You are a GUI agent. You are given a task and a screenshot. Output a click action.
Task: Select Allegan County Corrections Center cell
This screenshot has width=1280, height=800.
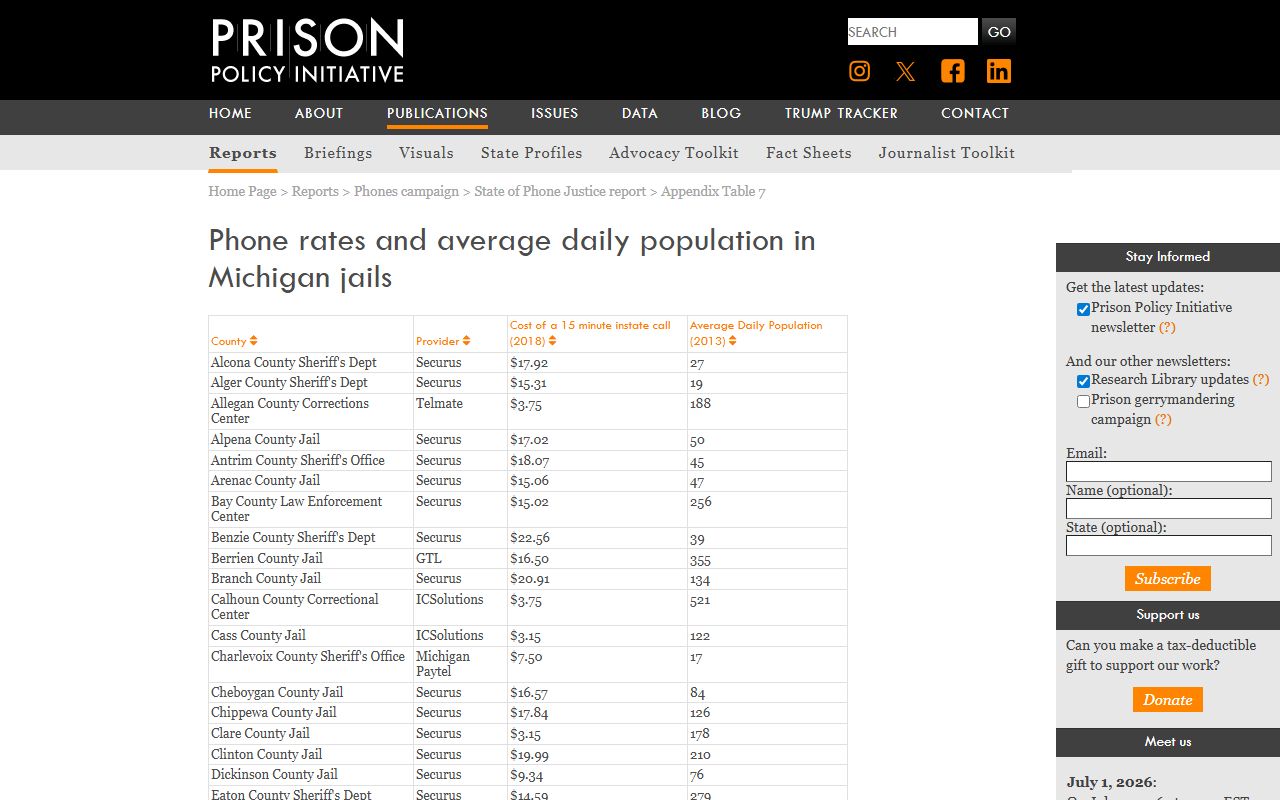pos(311,411)
